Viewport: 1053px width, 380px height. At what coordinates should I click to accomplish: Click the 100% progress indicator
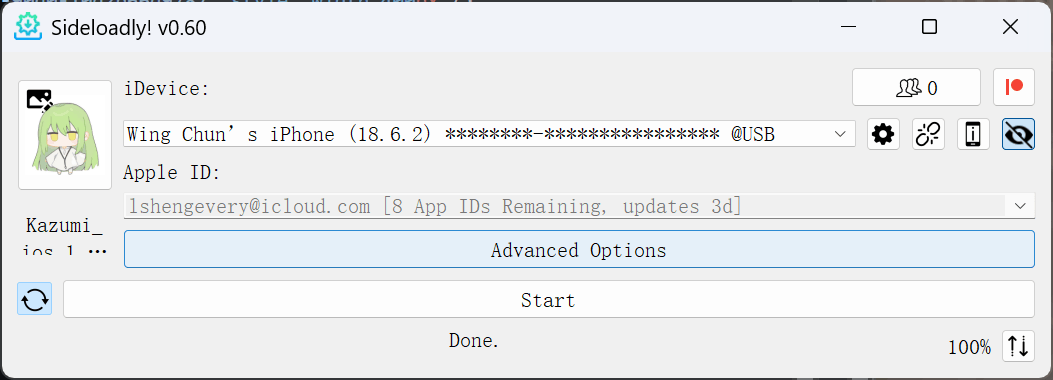(x=969, y=347)
